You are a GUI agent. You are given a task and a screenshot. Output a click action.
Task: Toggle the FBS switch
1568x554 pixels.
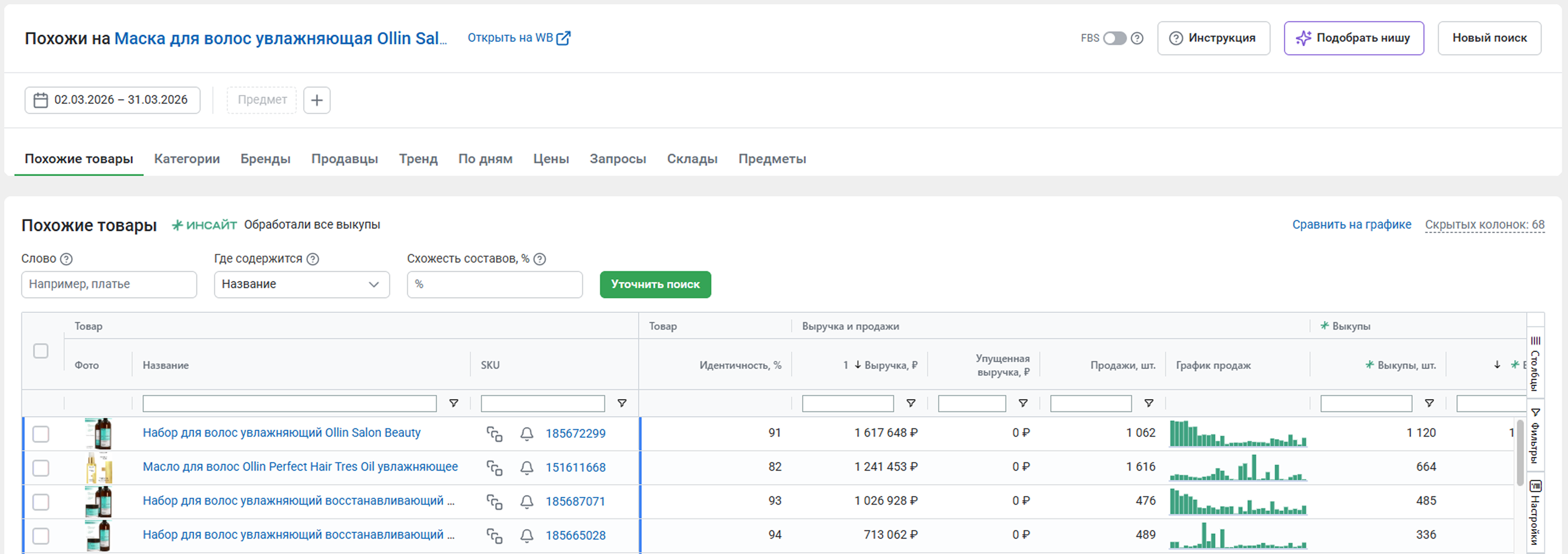point(1115,38)
